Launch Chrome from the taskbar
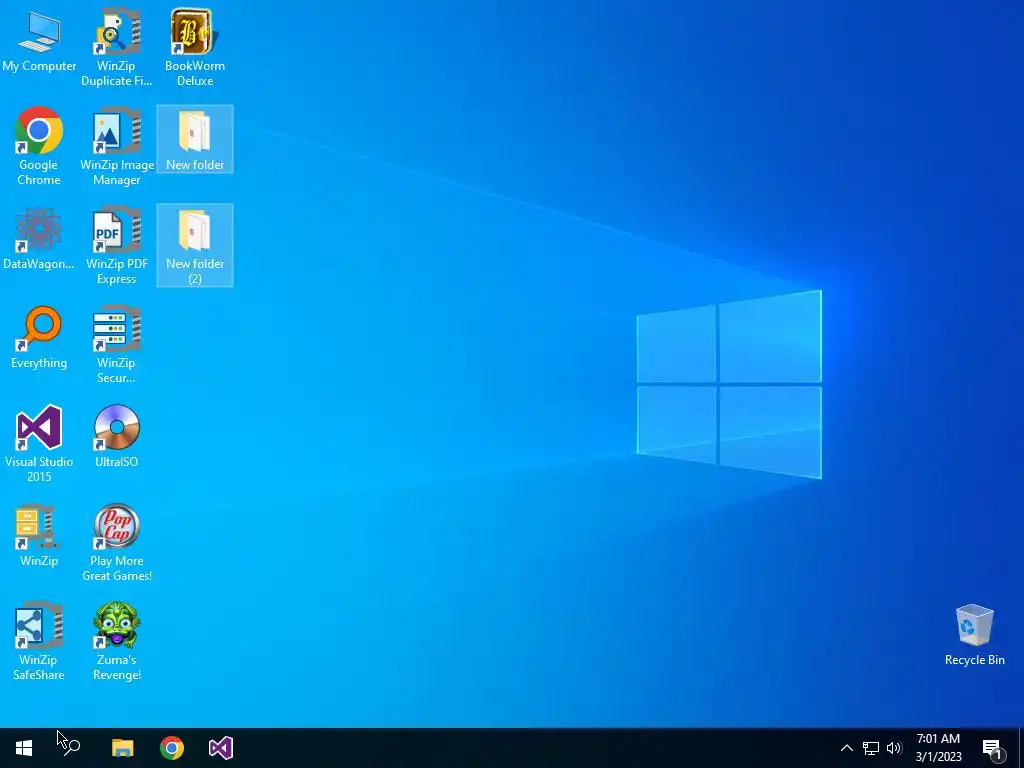This screenshot has height=768, width=1024. pos(172,748)
